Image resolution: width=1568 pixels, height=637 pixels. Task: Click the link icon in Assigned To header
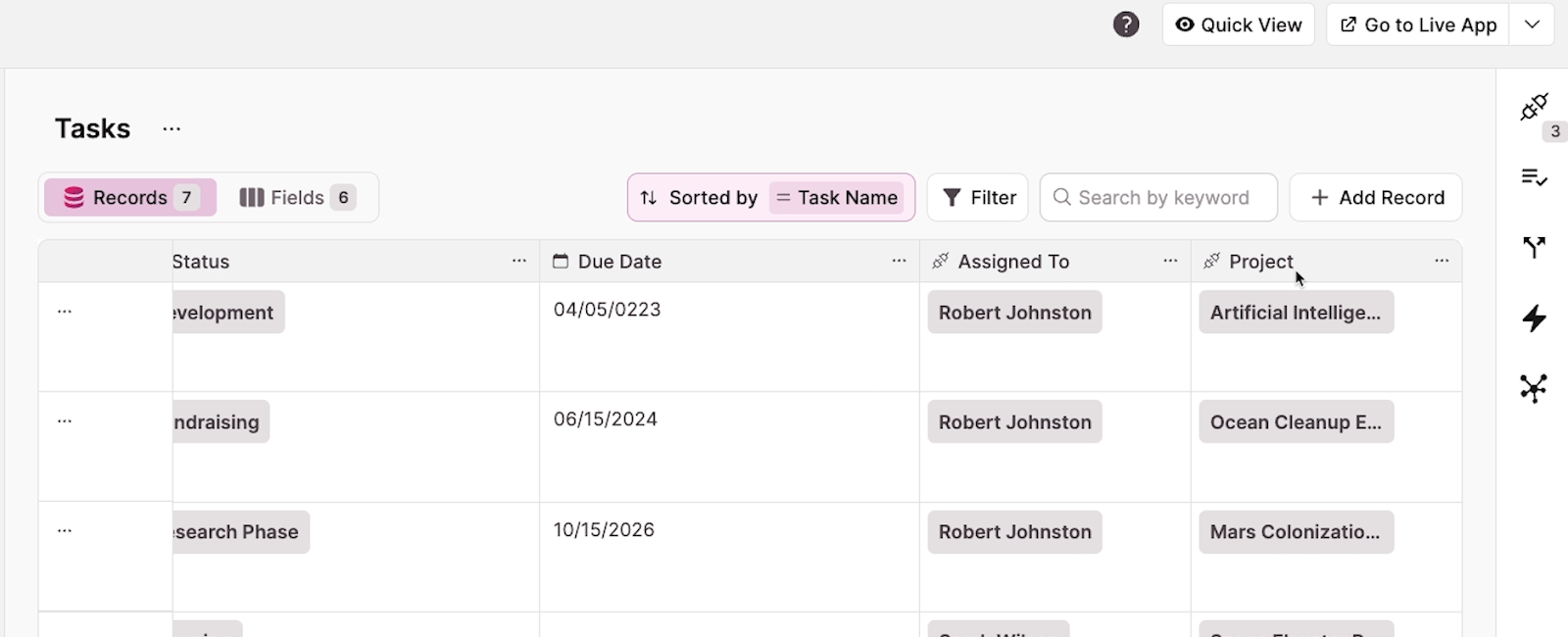(x=940, y=261)
